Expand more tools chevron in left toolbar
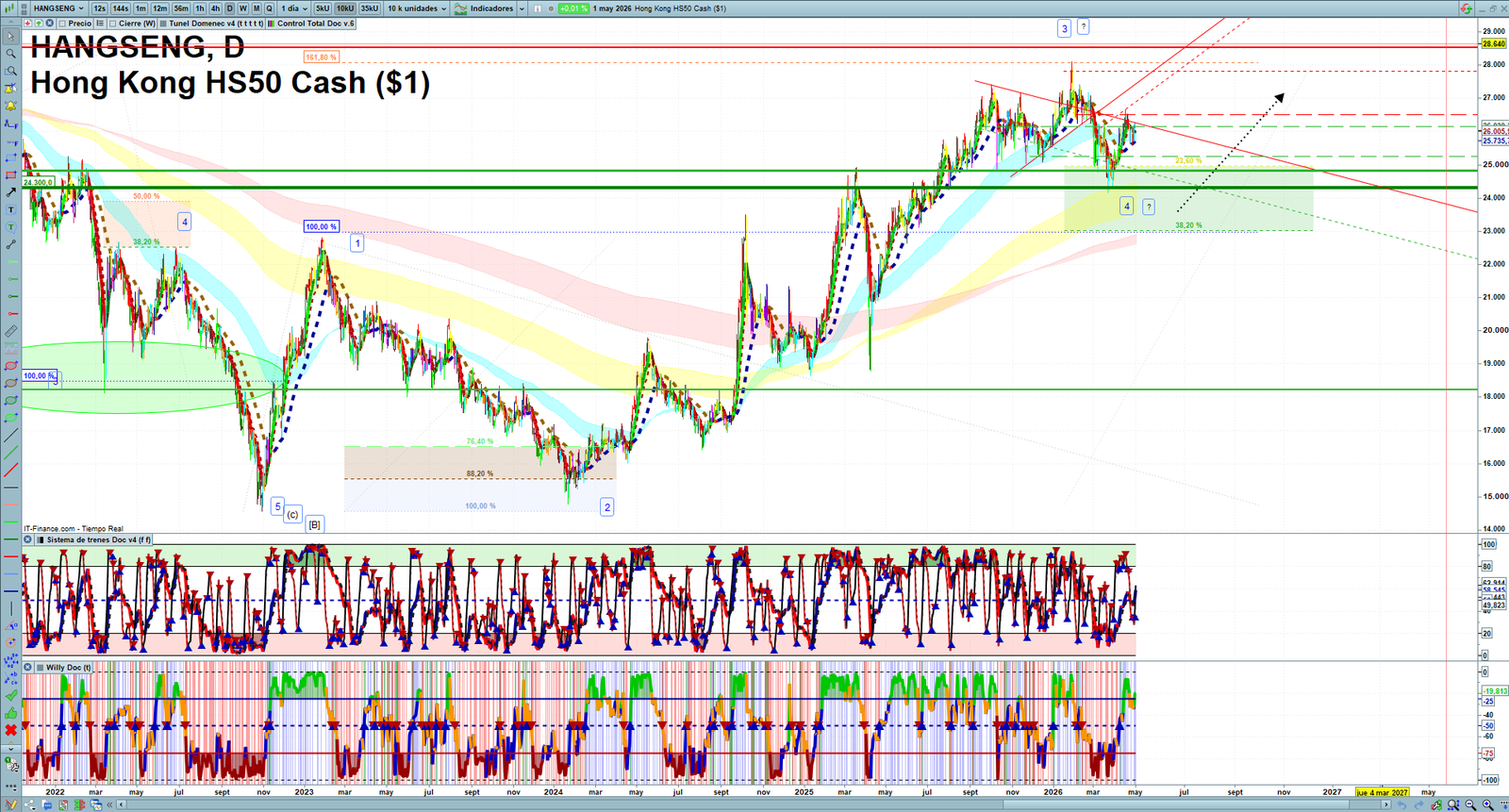 tap(11, 749)
